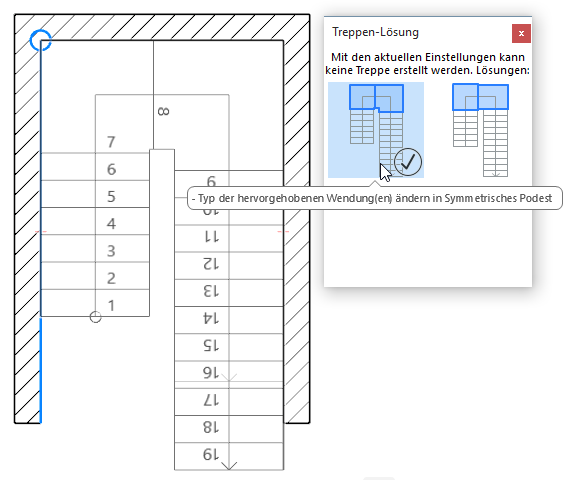Click stair step number 7
The height and width of the screenshot is (480, 583).
(x=111, y=142)
